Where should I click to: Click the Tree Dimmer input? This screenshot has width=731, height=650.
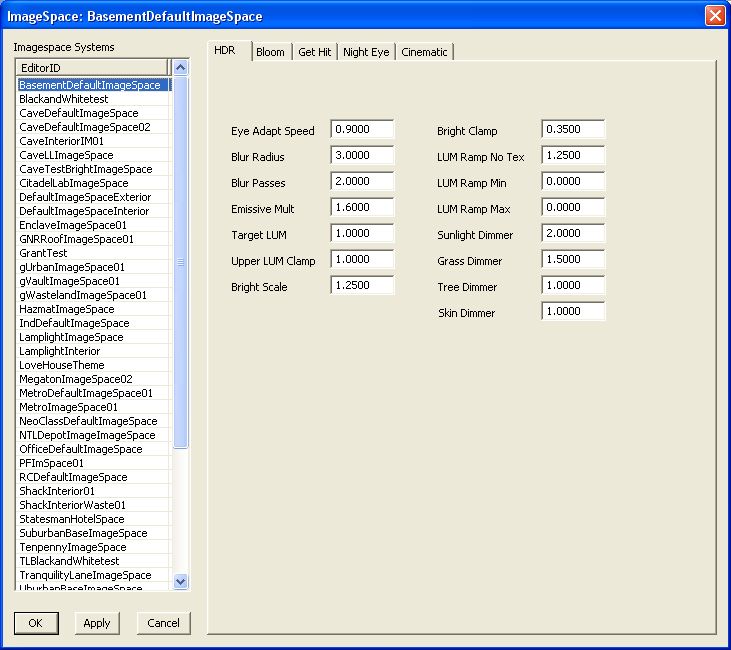[573, 285]
